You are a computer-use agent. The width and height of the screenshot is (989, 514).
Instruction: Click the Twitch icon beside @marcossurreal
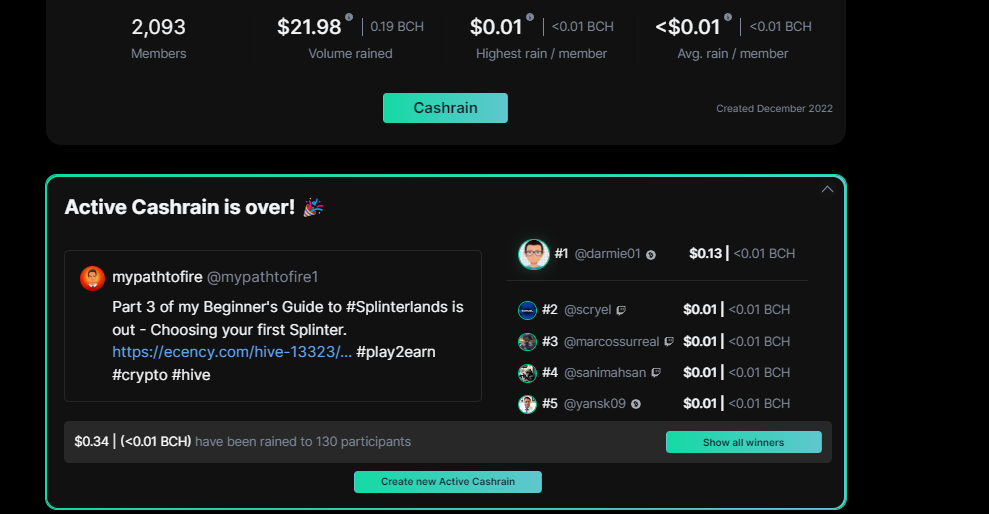coord(669,342)
